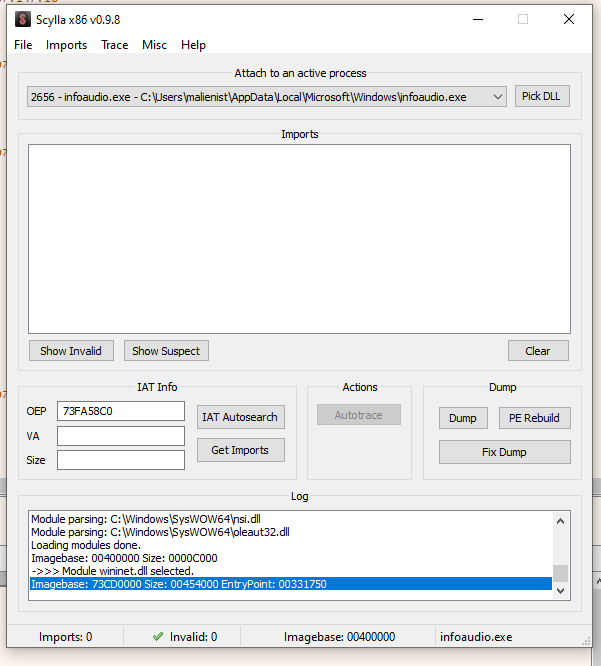Start PE Rebuild
The image size is (601, 666).
(534, 418)
